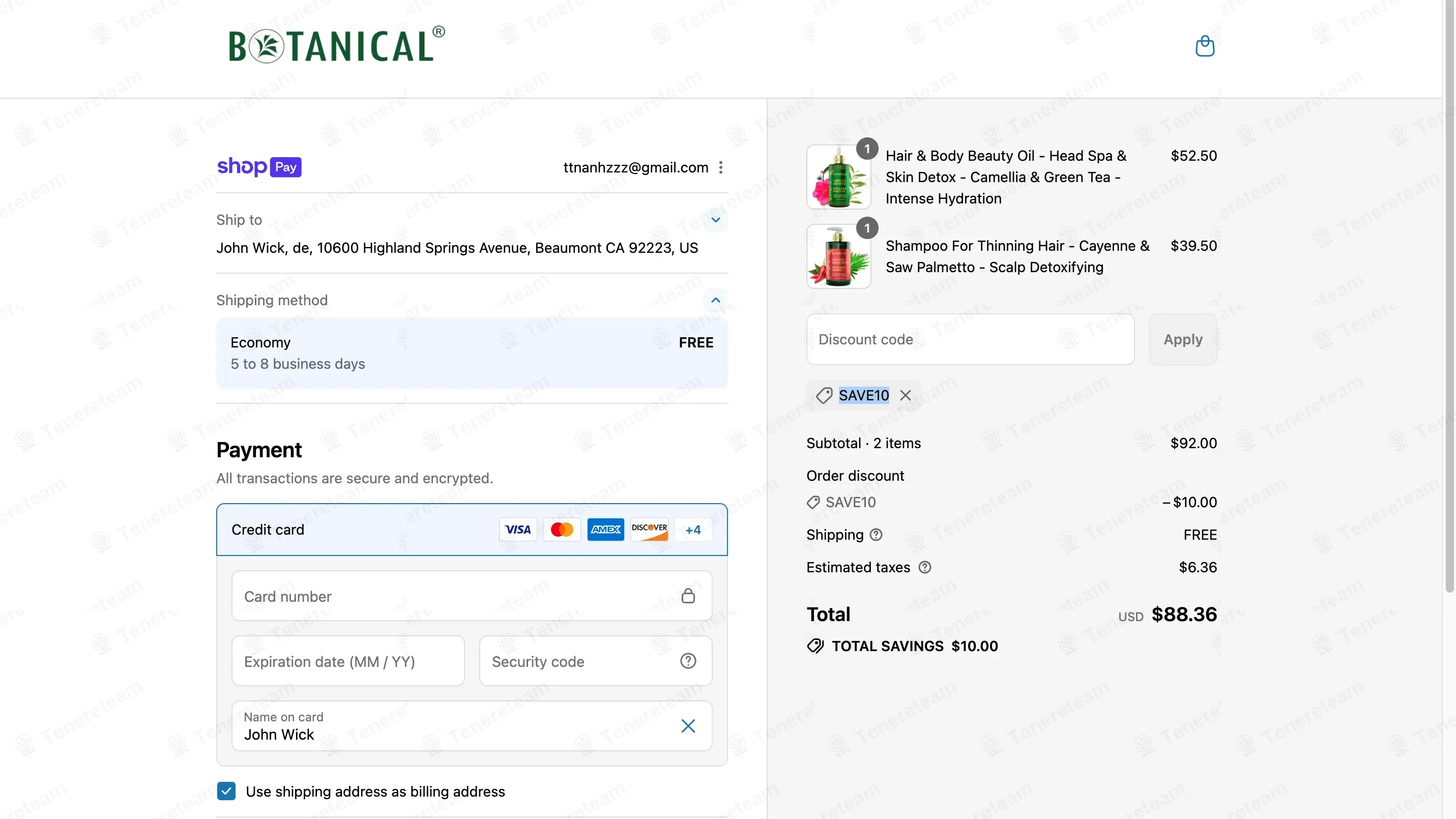
Task: Click the Visa card icon
Action: (x=518, y=530)
